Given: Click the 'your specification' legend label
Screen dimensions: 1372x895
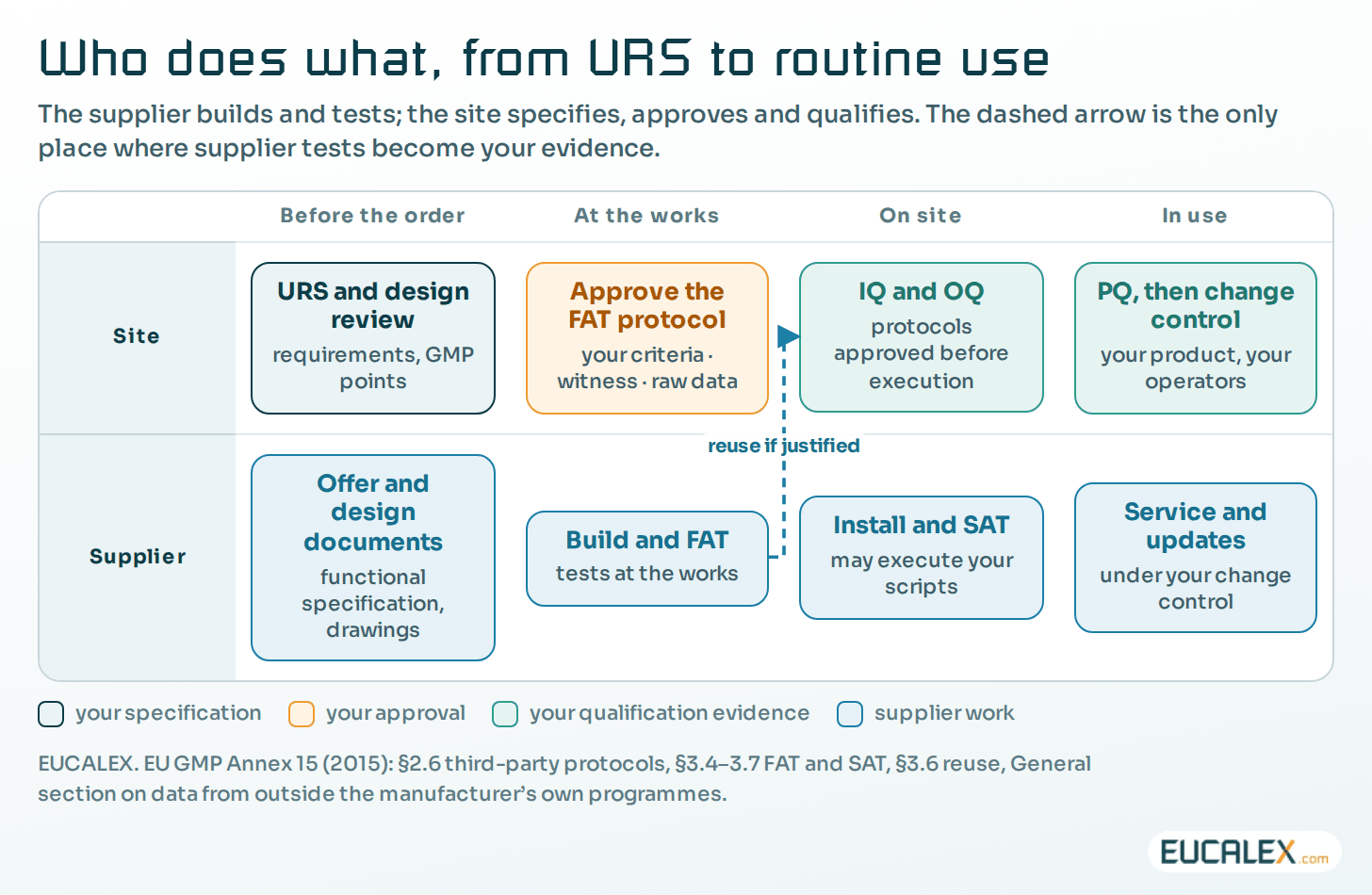Looking at the screenshot, I should 169,713.
